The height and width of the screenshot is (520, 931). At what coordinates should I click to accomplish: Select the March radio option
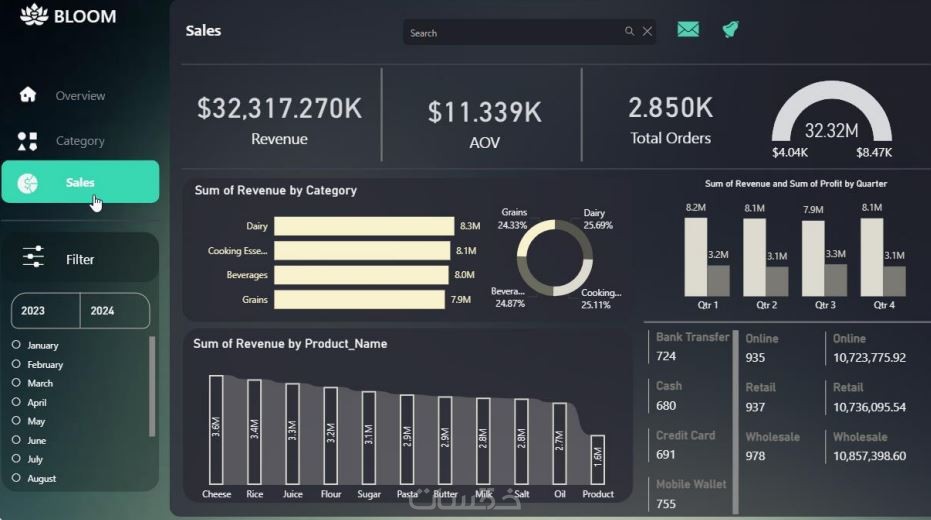16,383
